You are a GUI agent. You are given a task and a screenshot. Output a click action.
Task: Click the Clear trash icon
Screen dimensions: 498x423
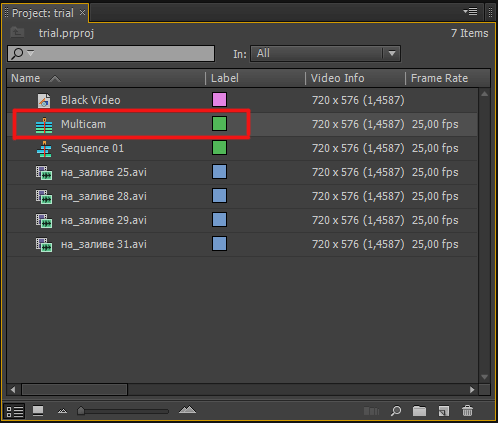(x=467, y=411)
